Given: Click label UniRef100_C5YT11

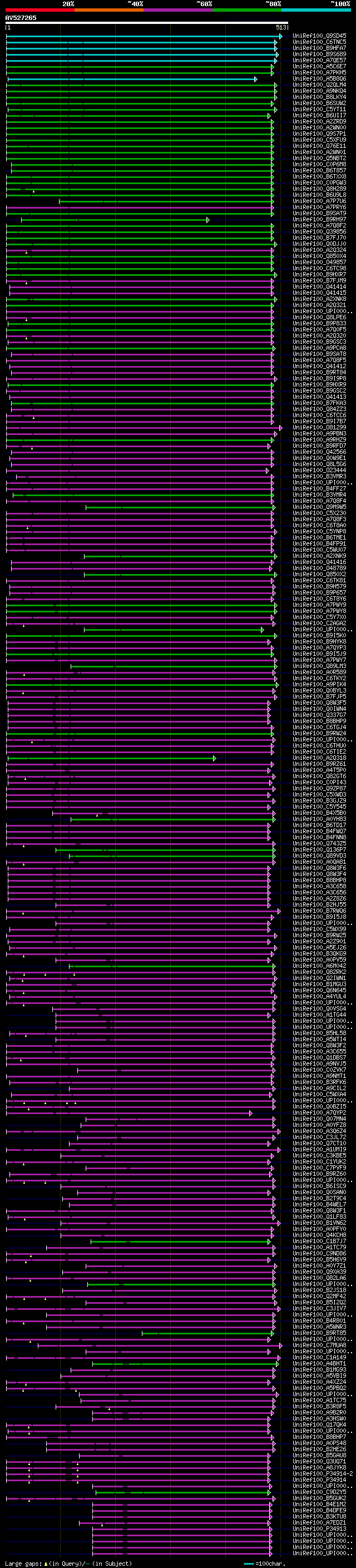Looking at the screenshot, I should point(319,110).
